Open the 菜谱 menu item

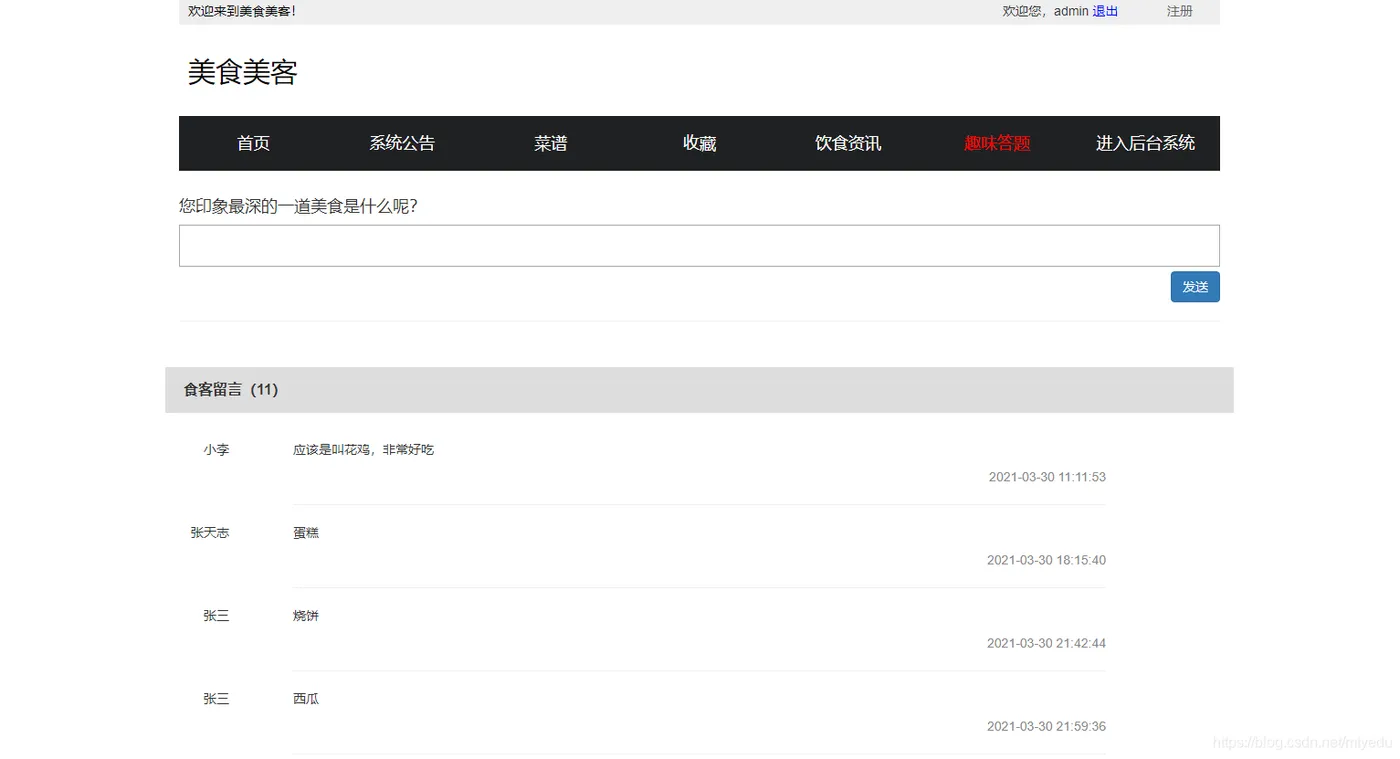click(x=551, y=143)
